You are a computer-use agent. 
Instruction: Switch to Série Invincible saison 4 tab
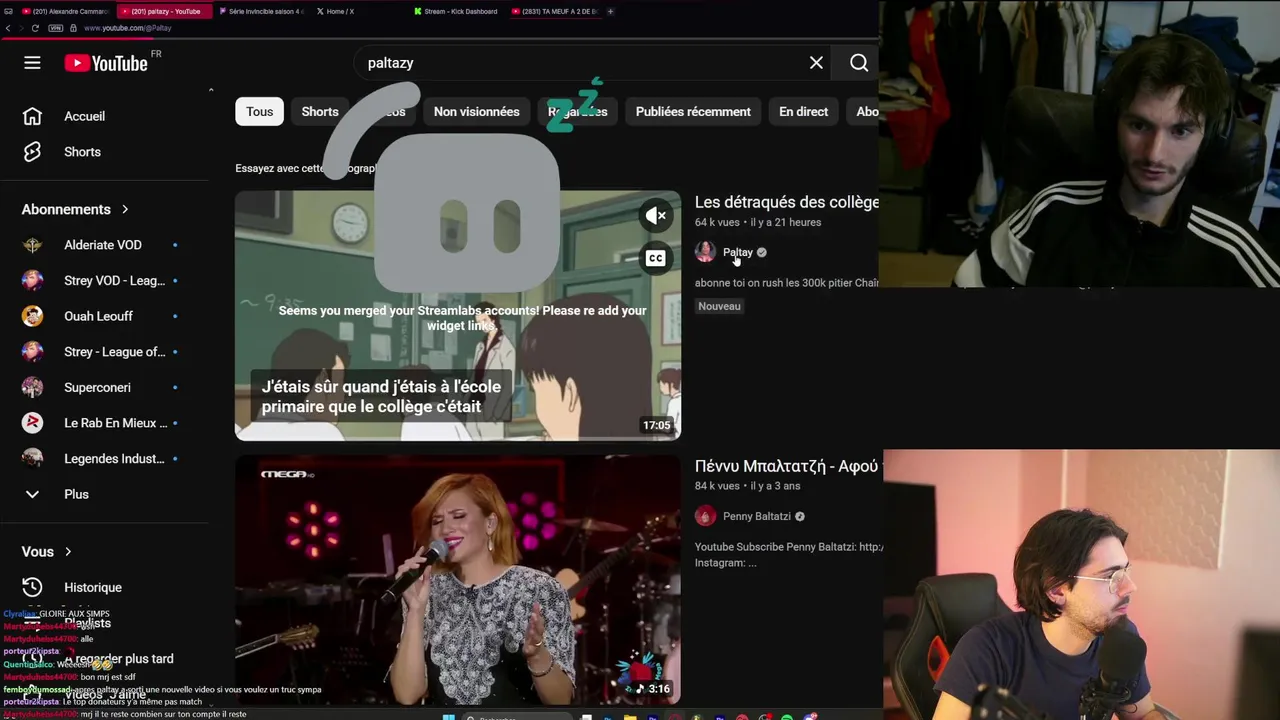coord(262,11)
